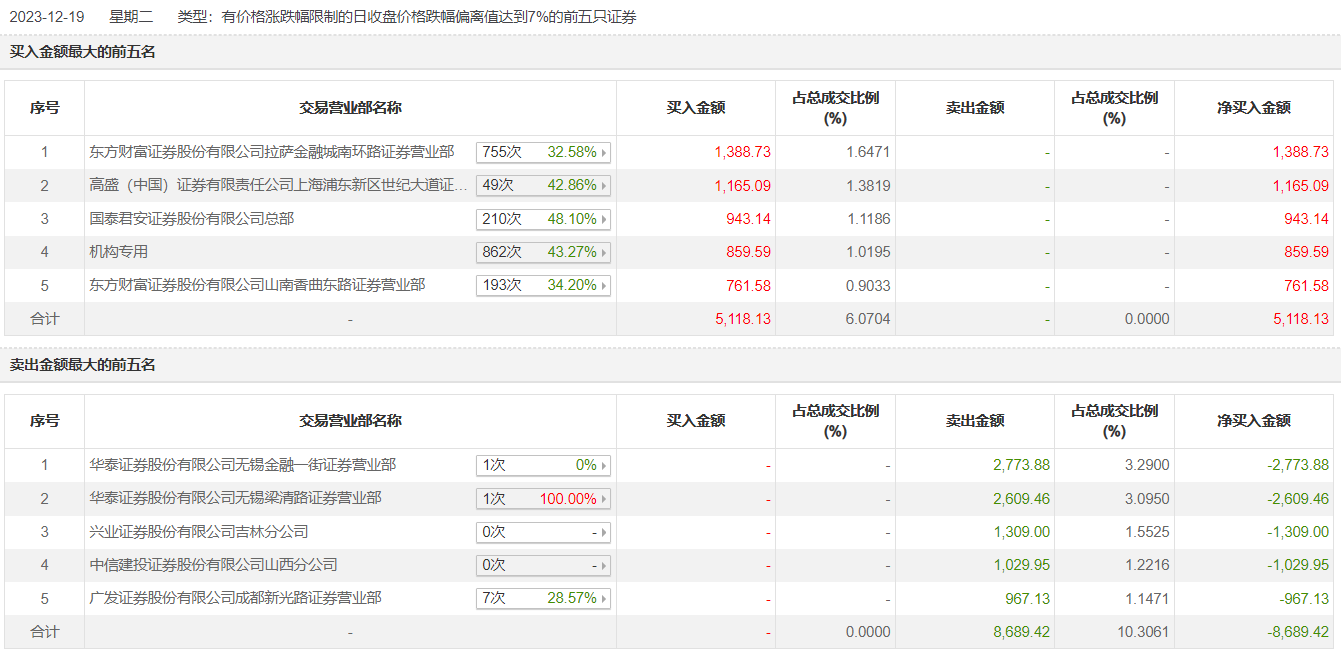
Task: Click sell ratio 1.5525
Action: (1148, 532)
